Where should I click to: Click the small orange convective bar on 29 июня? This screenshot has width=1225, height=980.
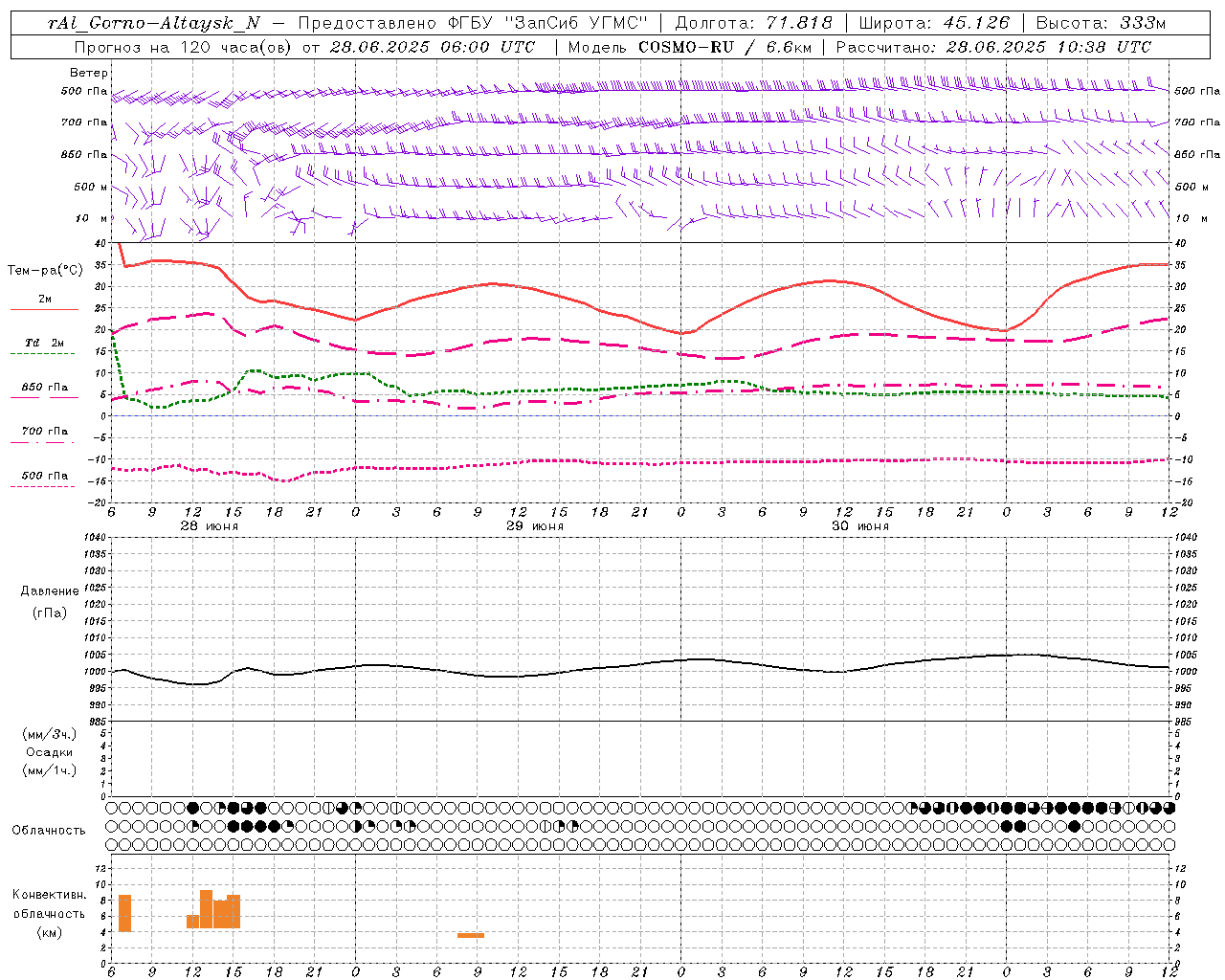[471, 935]
